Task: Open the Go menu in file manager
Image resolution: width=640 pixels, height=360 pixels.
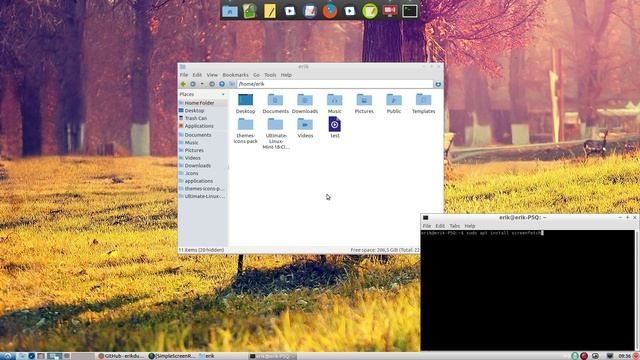Action: tap(256, 75)
